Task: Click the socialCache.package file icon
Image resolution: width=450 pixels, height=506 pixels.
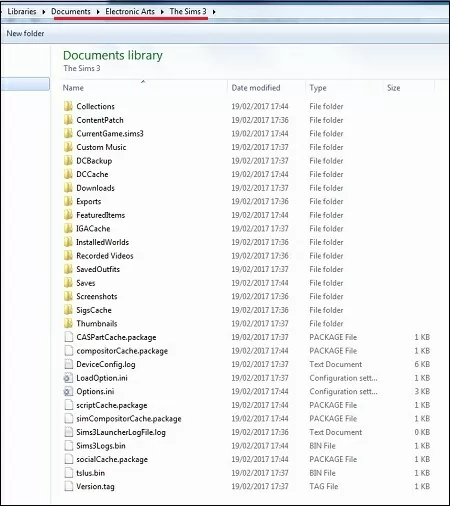Action: [68, 459]
